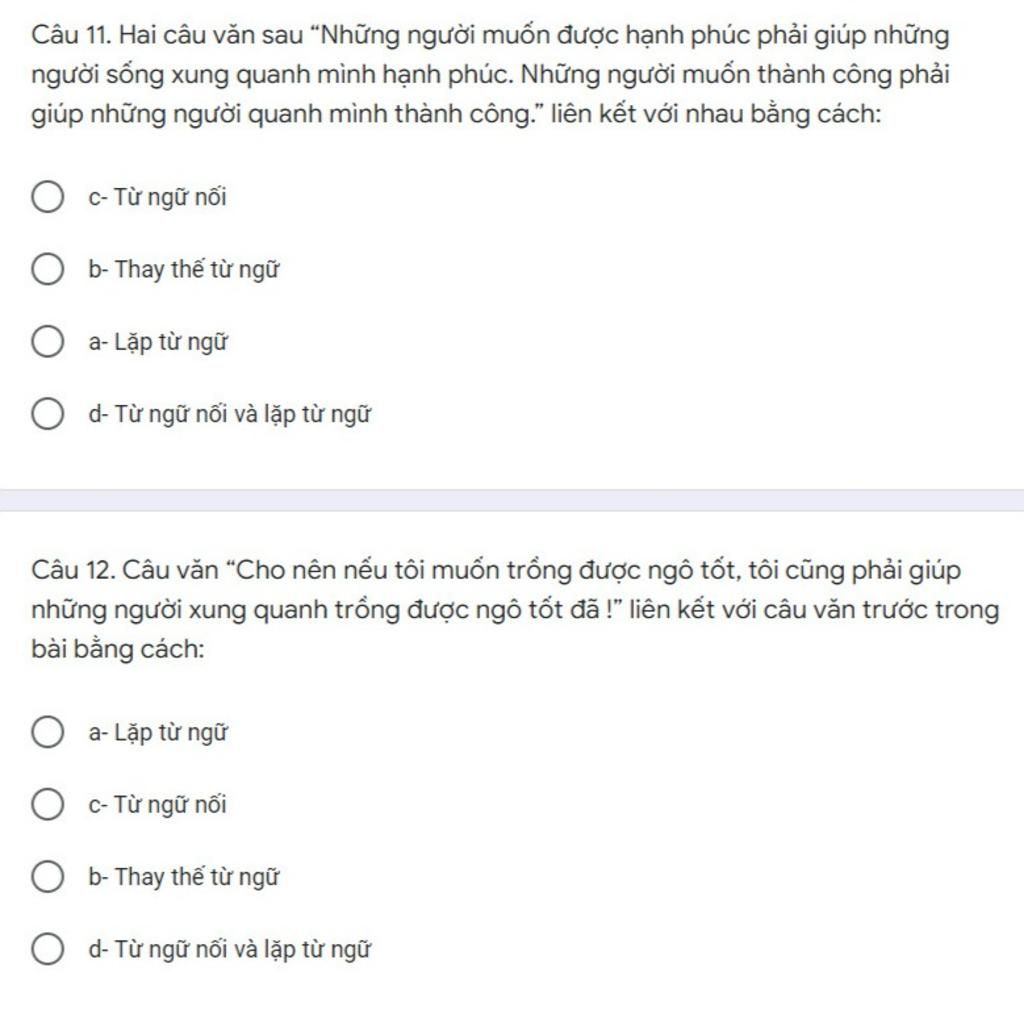This screenshot has height=1010, width=1024.
Task: Select radio button "c- Từ ngữ nối" in Câu 11
Action: click(x=48, y=197)
